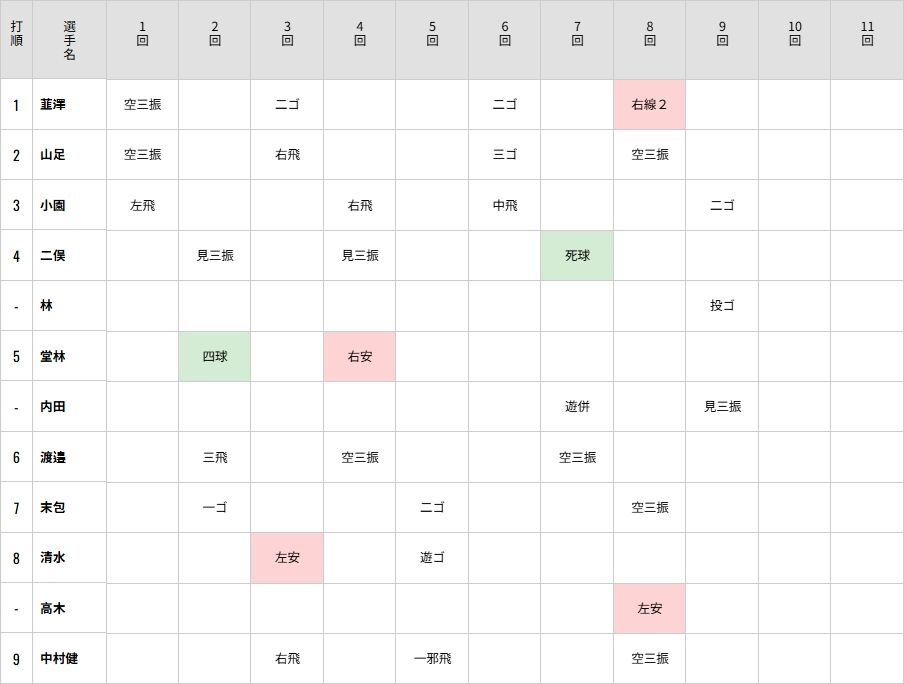Select 堂林's pink 右安 result cell
The width and height of the screenshot is (904, 684).
(x=360, y=357)
